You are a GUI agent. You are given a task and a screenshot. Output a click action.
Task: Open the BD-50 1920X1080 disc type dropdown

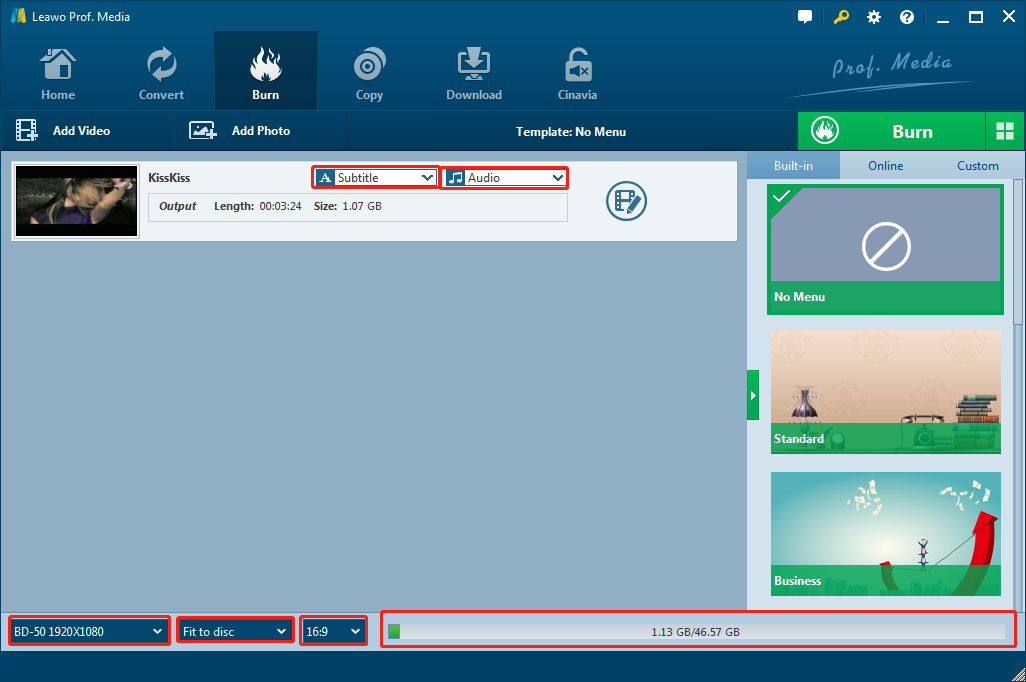(x=89, y=632)
